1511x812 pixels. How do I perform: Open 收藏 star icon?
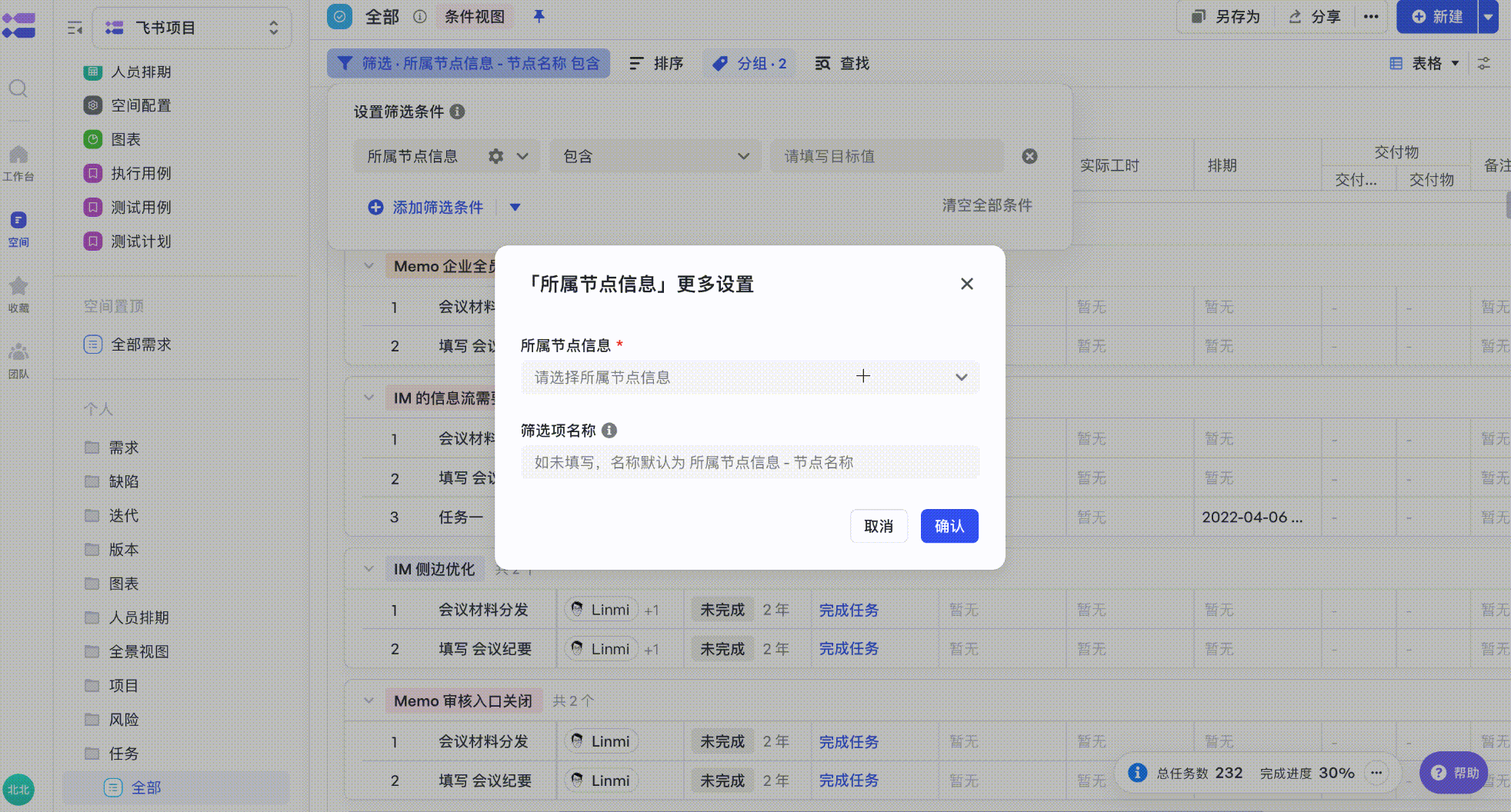click(18, 295)
